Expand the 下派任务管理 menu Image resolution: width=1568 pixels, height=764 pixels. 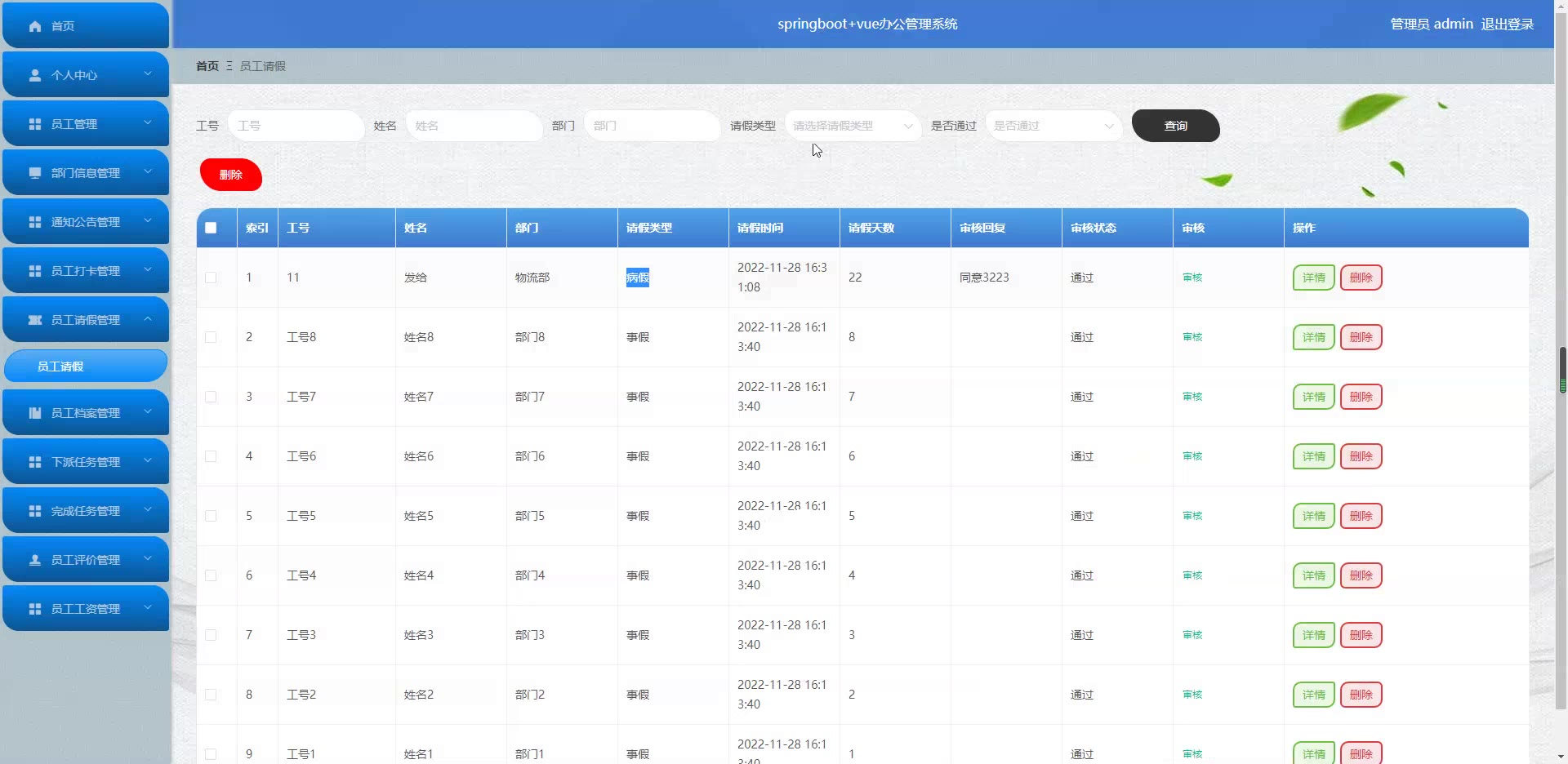click(x=86, y=462)
